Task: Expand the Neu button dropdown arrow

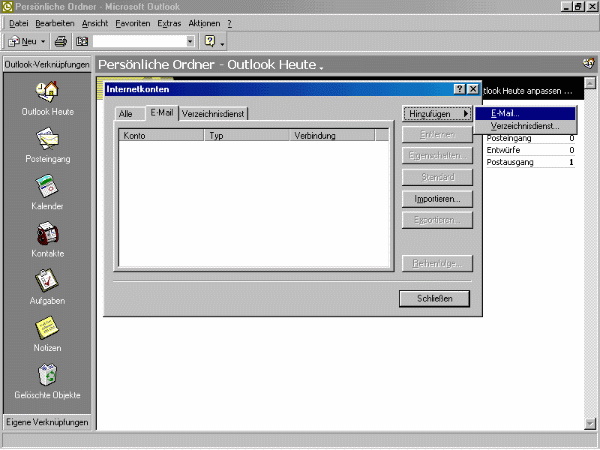Action: click(43, 41)
